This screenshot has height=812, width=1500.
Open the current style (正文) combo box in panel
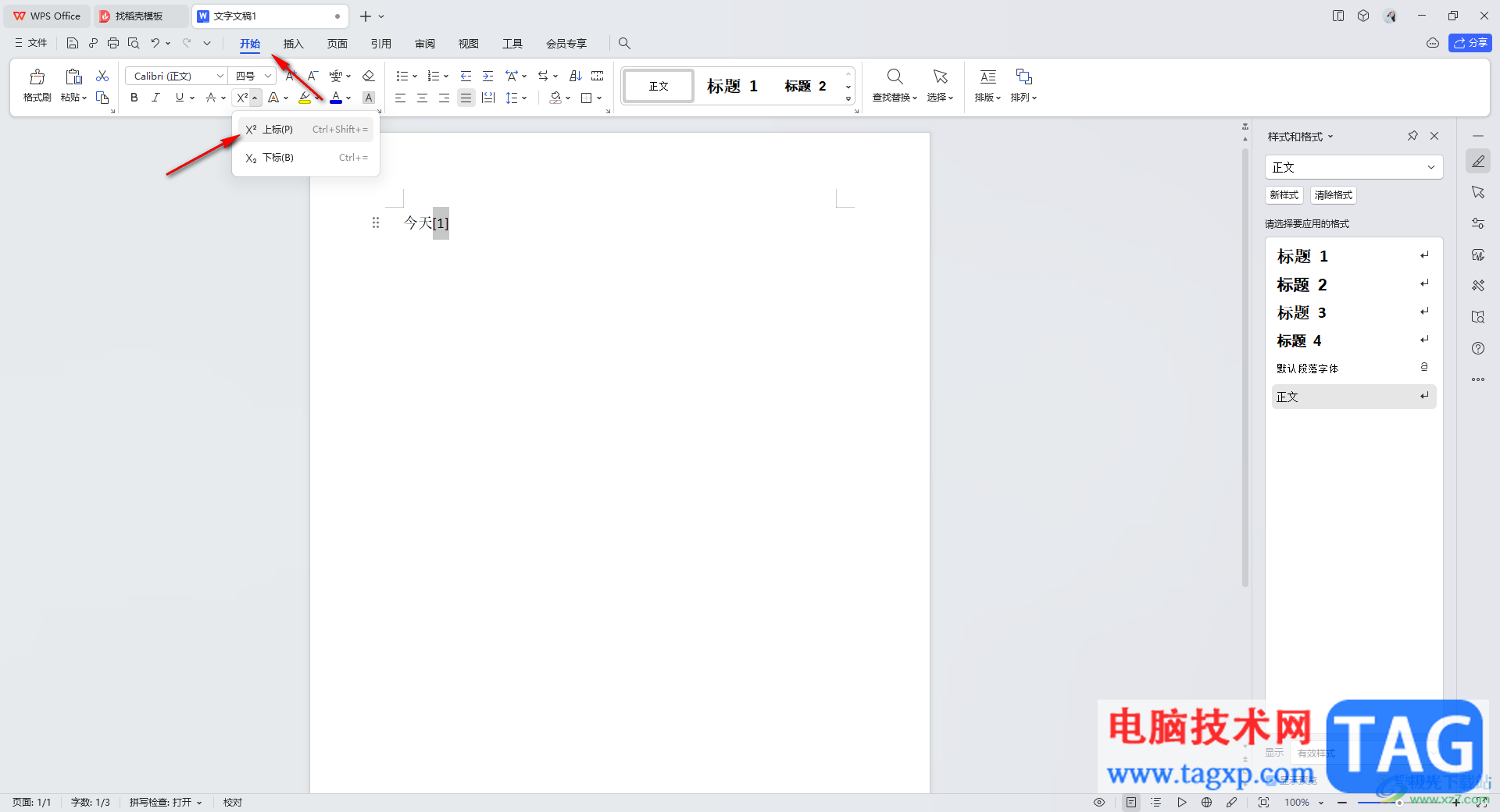click(x=1354, y=167)
